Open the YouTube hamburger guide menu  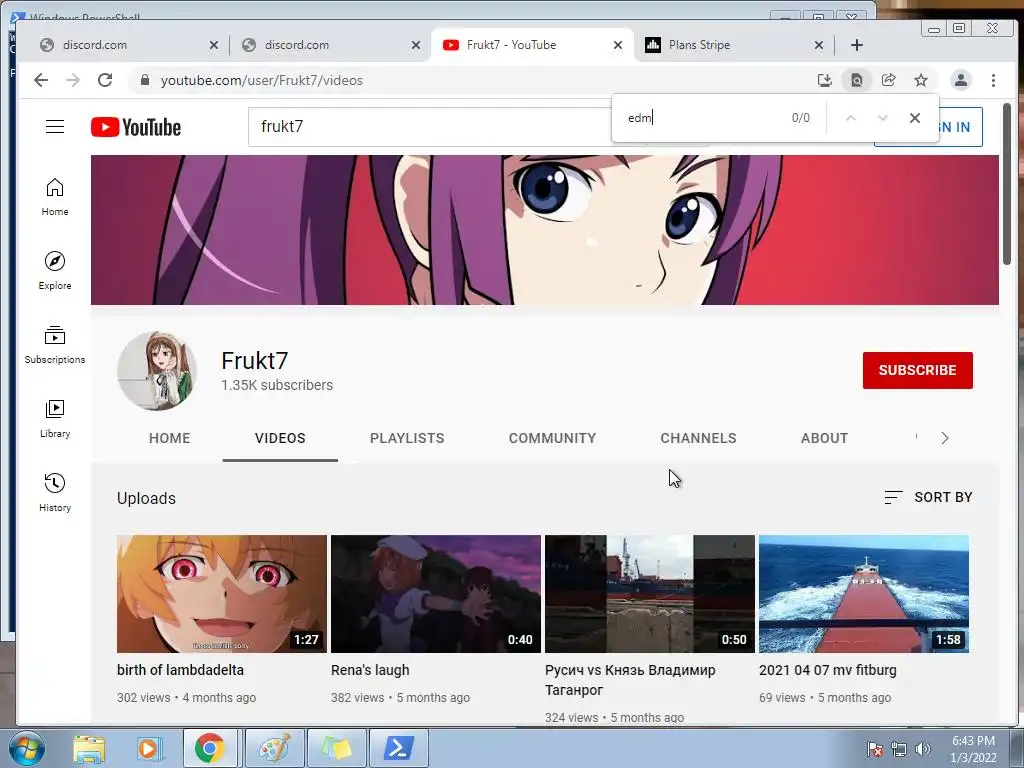[55, 127]
